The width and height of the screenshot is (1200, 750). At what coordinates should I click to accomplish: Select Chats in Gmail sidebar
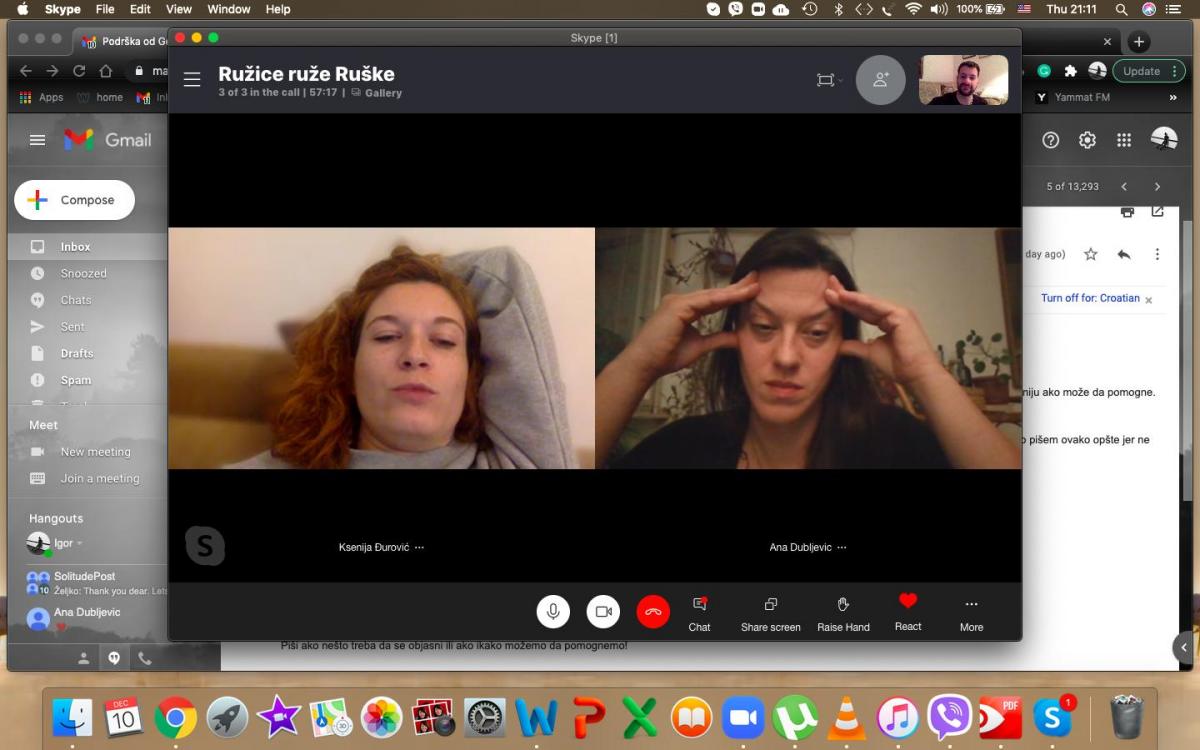tap(76, 300)
